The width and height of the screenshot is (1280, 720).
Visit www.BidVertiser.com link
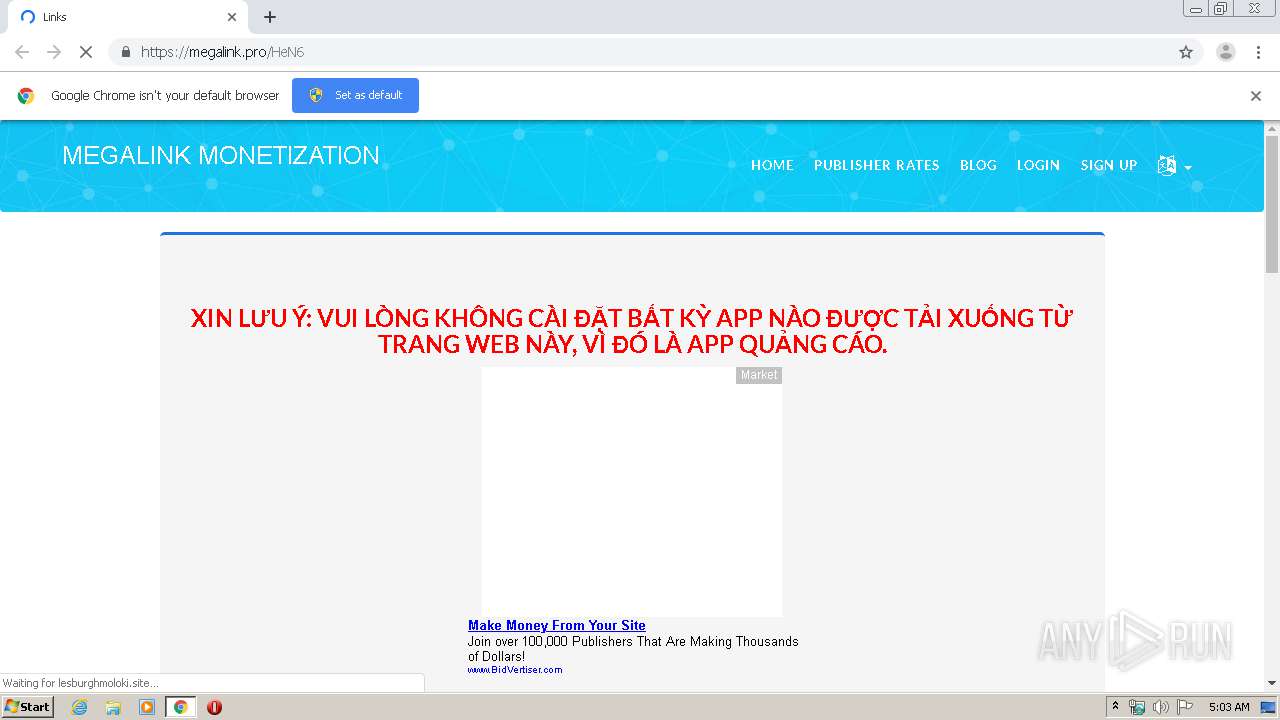click(515, 670)
